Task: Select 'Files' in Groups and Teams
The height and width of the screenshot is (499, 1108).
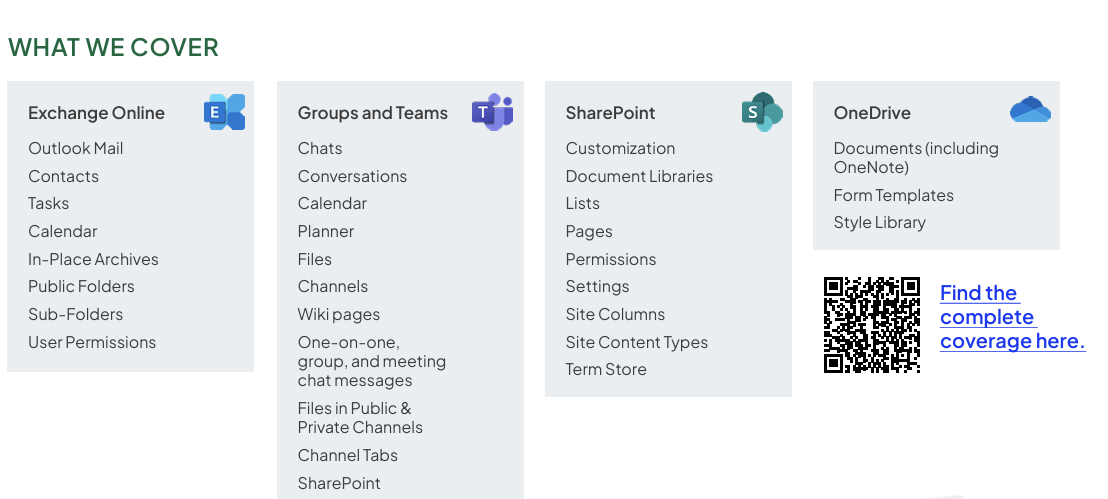Action: [314, 259]
